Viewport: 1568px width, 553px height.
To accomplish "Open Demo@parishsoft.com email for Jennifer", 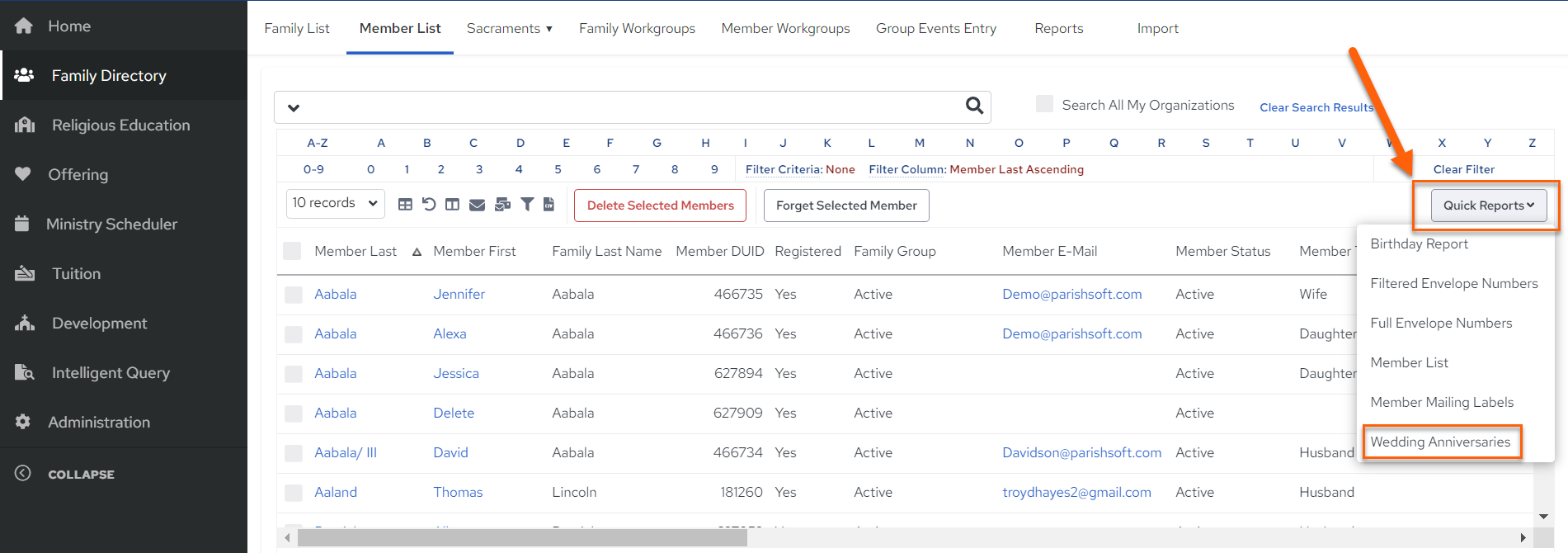I will [1071, 294].
